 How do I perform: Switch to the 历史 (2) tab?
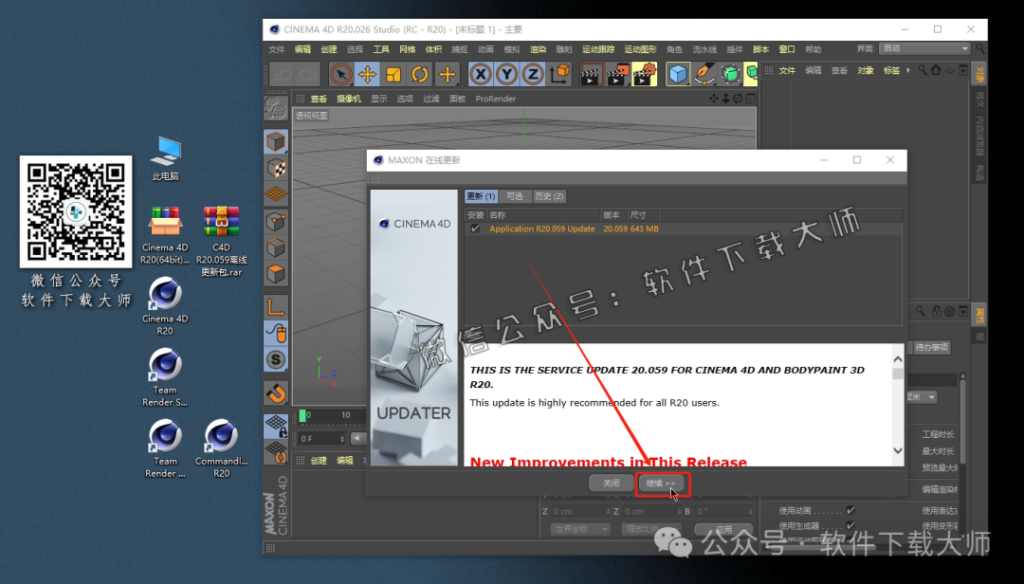(549, 196)
